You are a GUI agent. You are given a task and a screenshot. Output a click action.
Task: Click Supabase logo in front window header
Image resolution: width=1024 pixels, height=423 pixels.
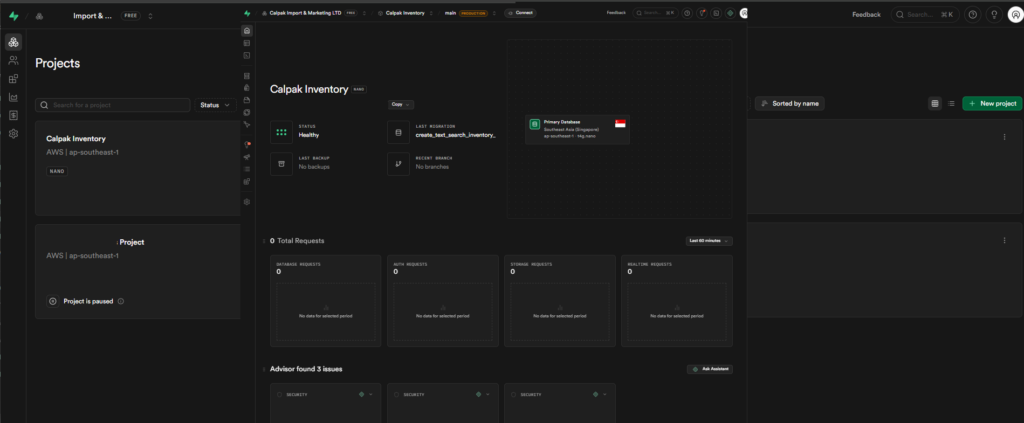click(x=247, y=12)
